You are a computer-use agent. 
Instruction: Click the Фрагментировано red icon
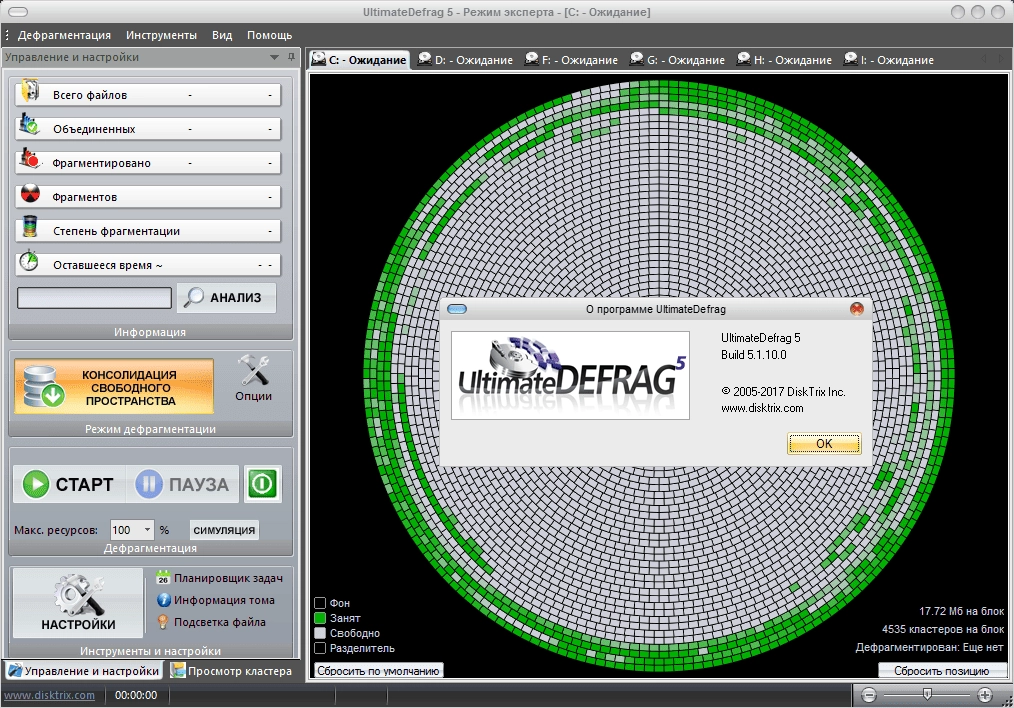pos(30,158)
